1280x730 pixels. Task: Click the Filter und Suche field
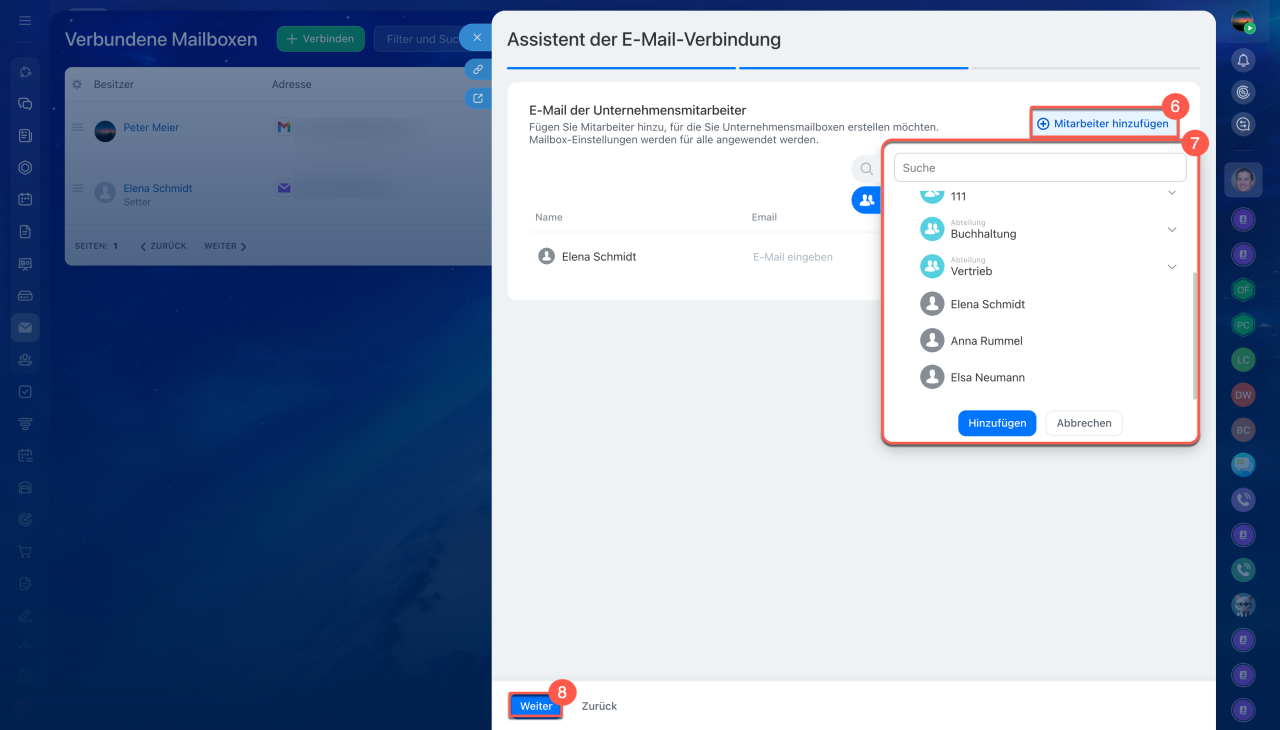coord(420,39)
